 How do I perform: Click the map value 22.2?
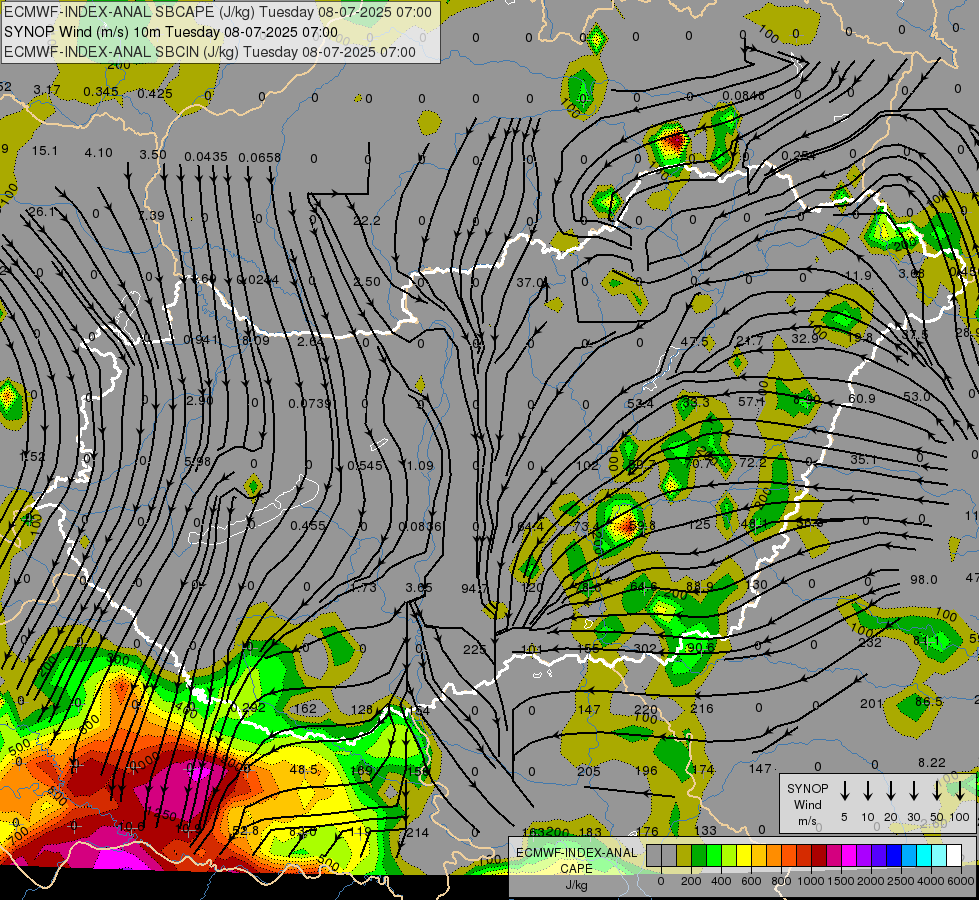click(x=367, y=220)
